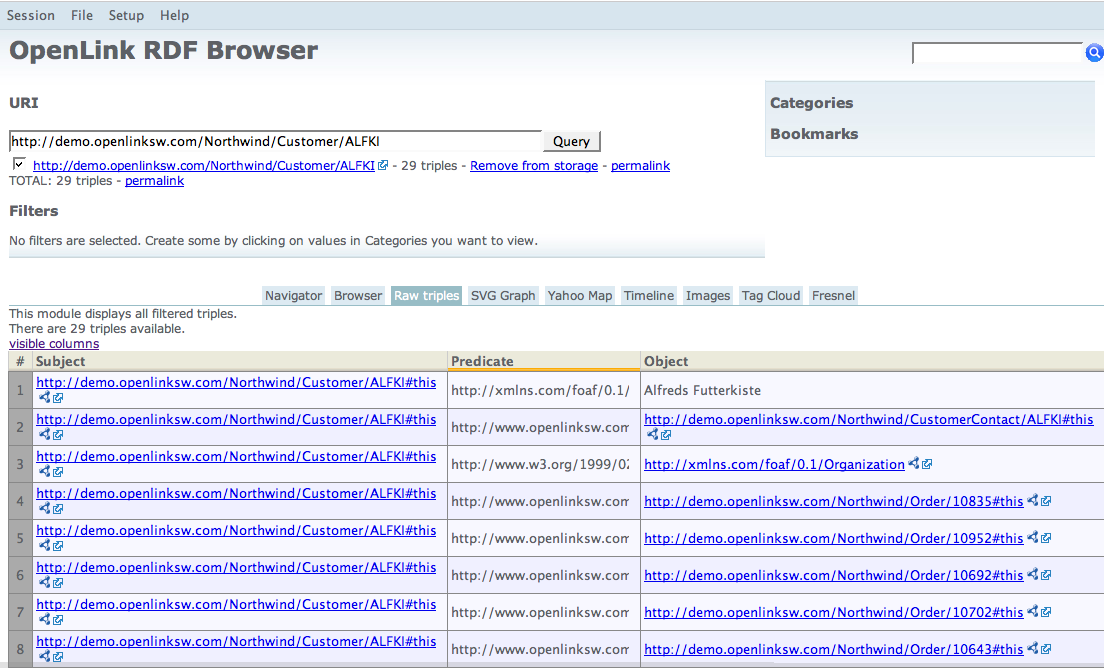Open the Session menu
Image resolution: width=1104 pixels, height=668 pixels.
(31, 15)
